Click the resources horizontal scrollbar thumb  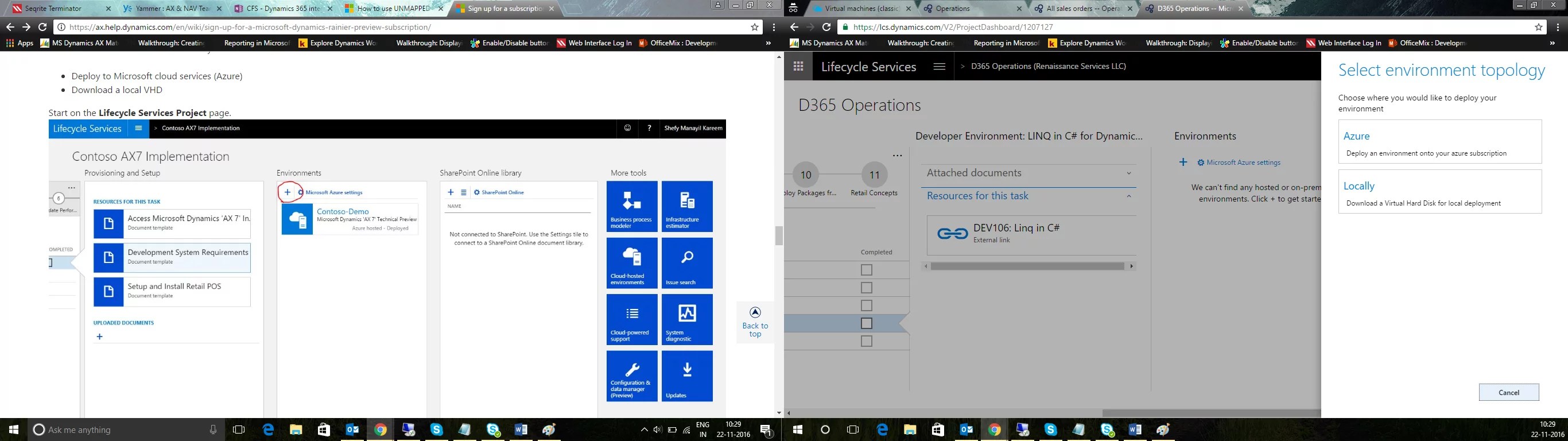tap(1027, 266)
